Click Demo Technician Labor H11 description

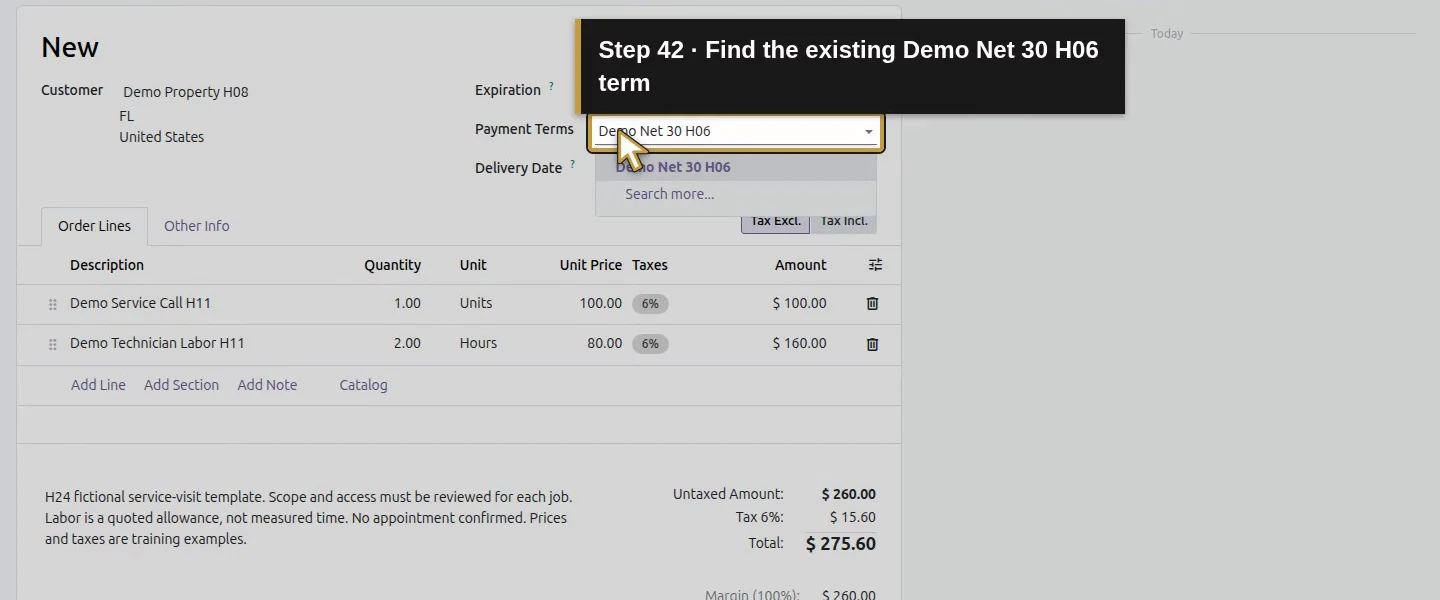(157, 343)
